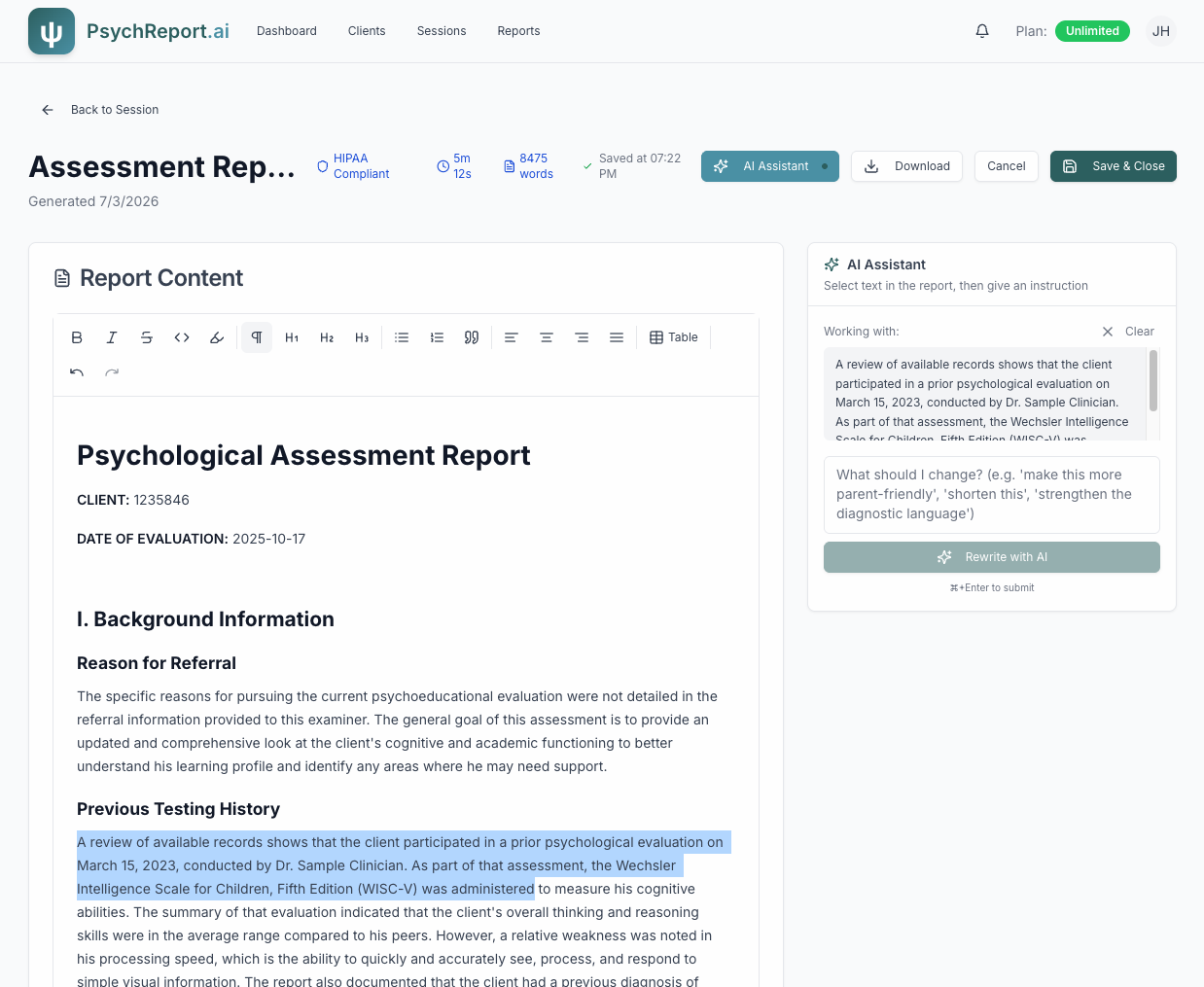Set paragraph style with pilcrow icon
The width and height of the screenshot is (1204, 987).
(257, 337)
